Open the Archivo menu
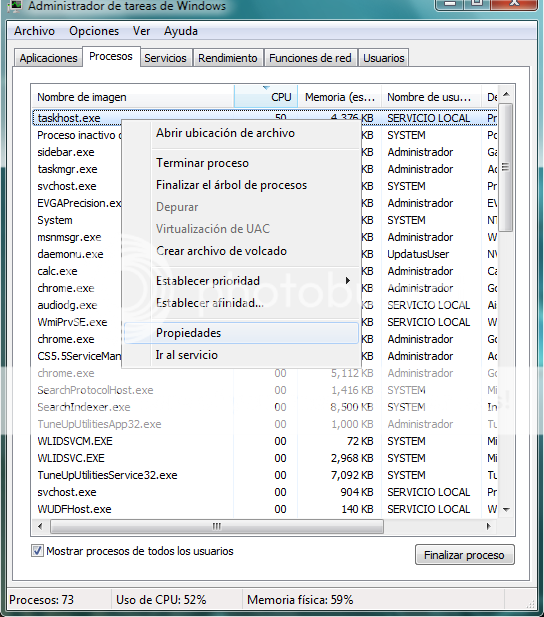The image size is (544, 617). click(x=34, y=31)
